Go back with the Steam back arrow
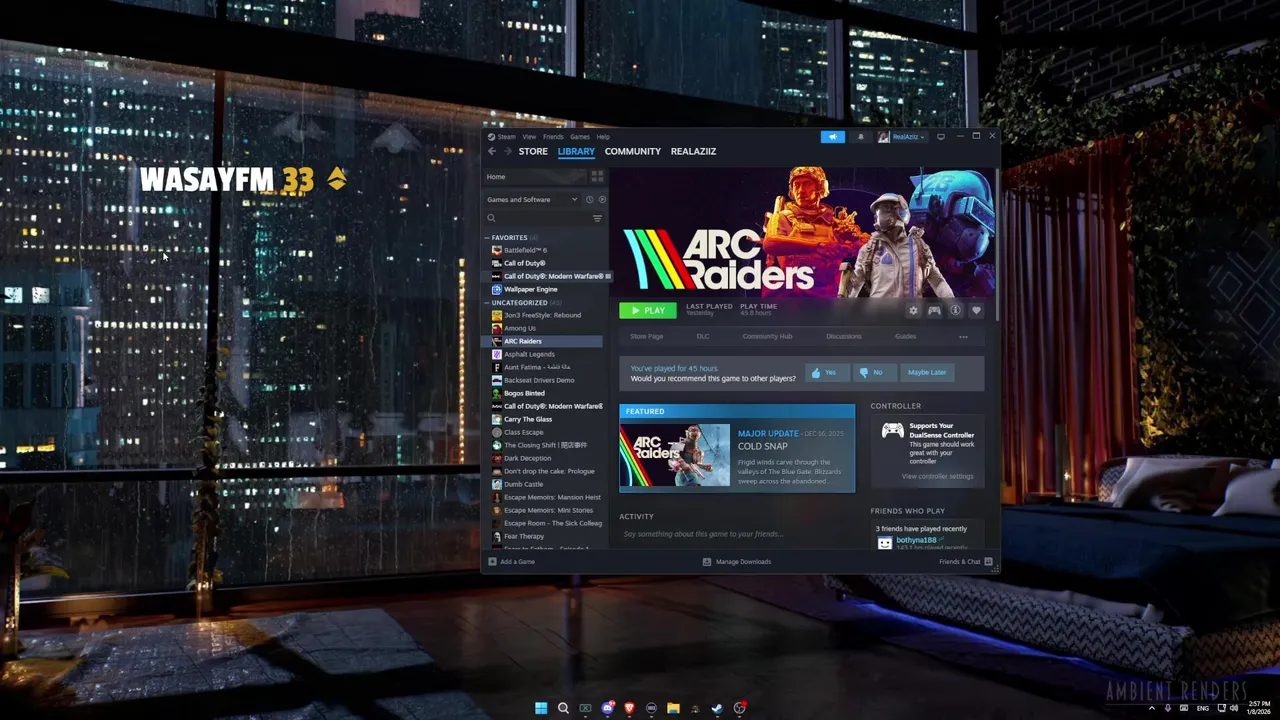This screenshot has height=720, width=1280. (x=491, y=151)
